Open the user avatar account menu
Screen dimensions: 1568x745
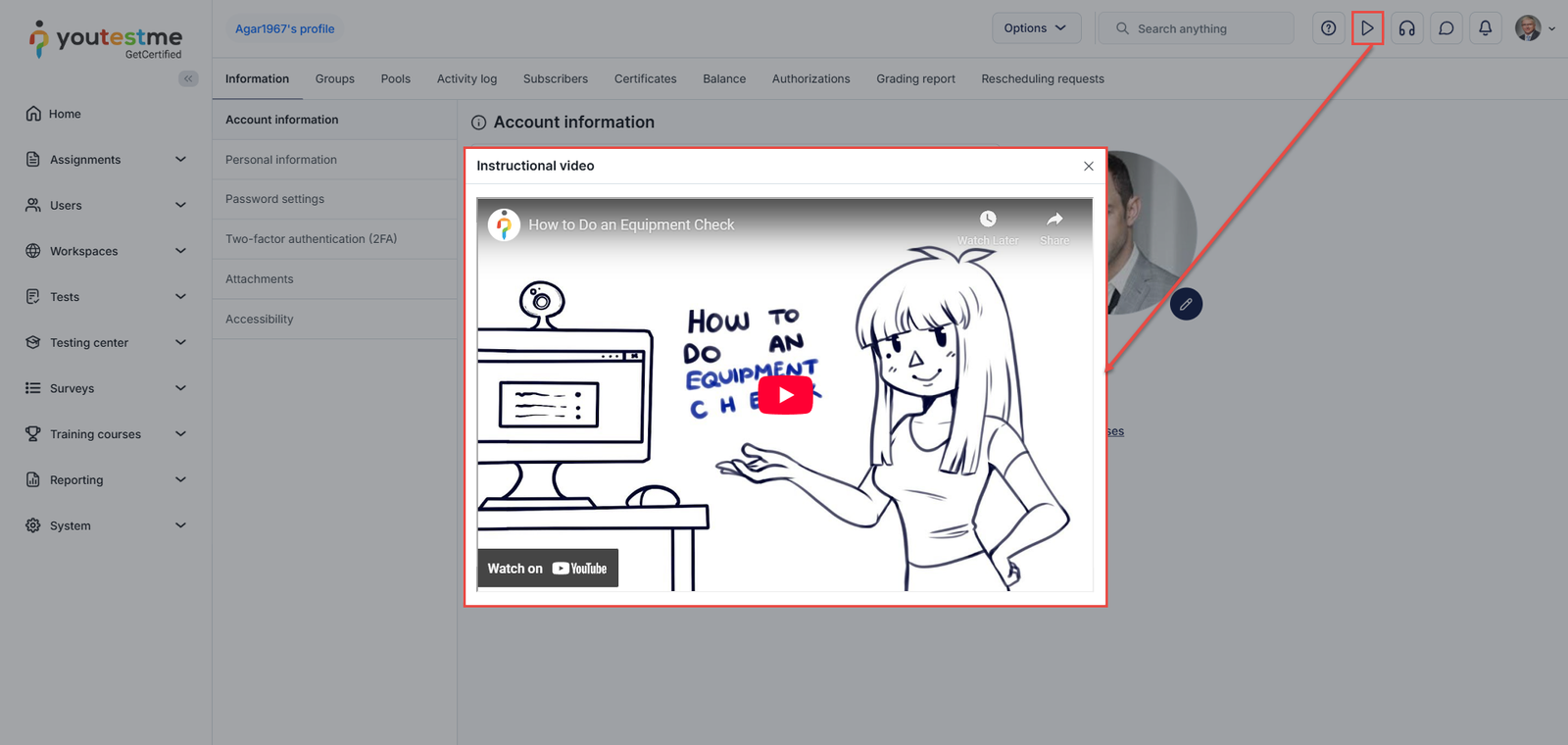click(1535, 28)
